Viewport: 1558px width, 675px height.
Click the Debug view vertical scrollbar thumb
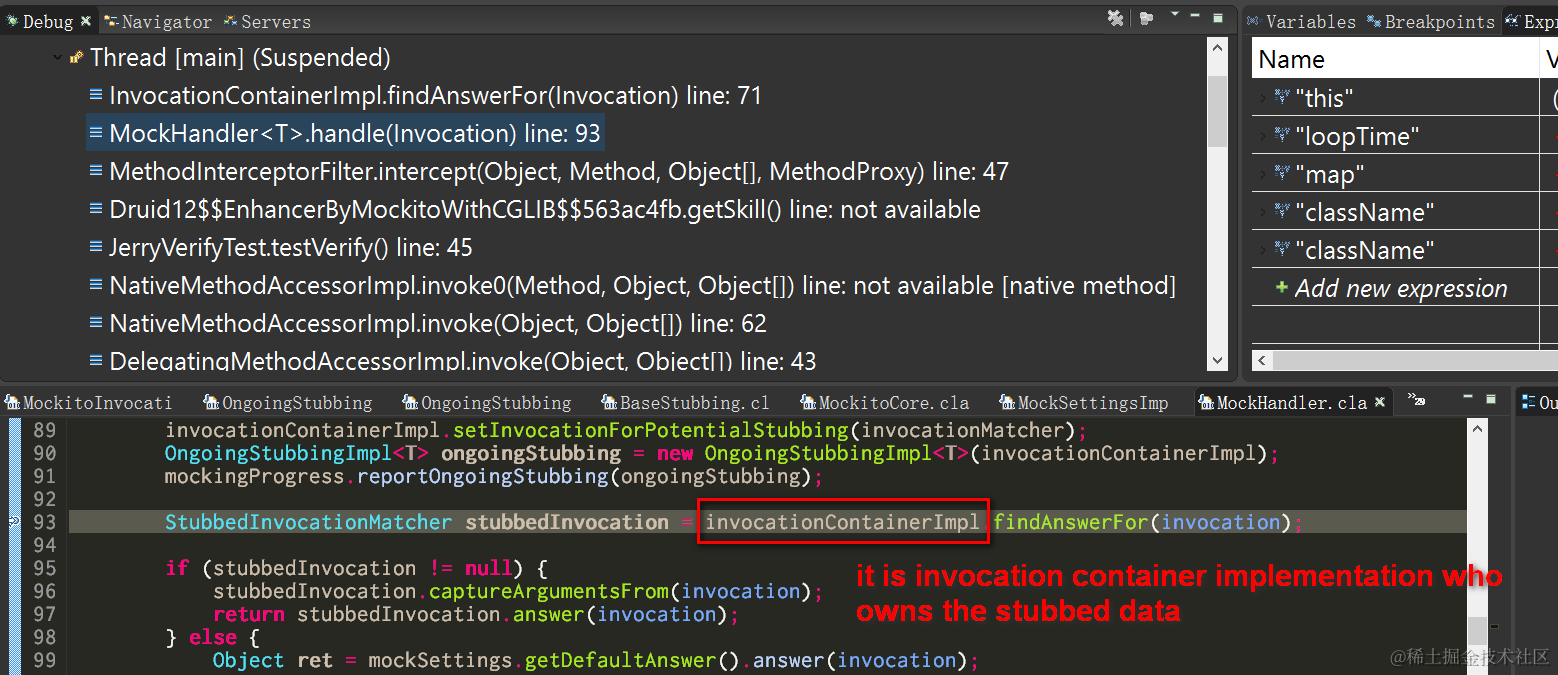(x=1217, y=111)
